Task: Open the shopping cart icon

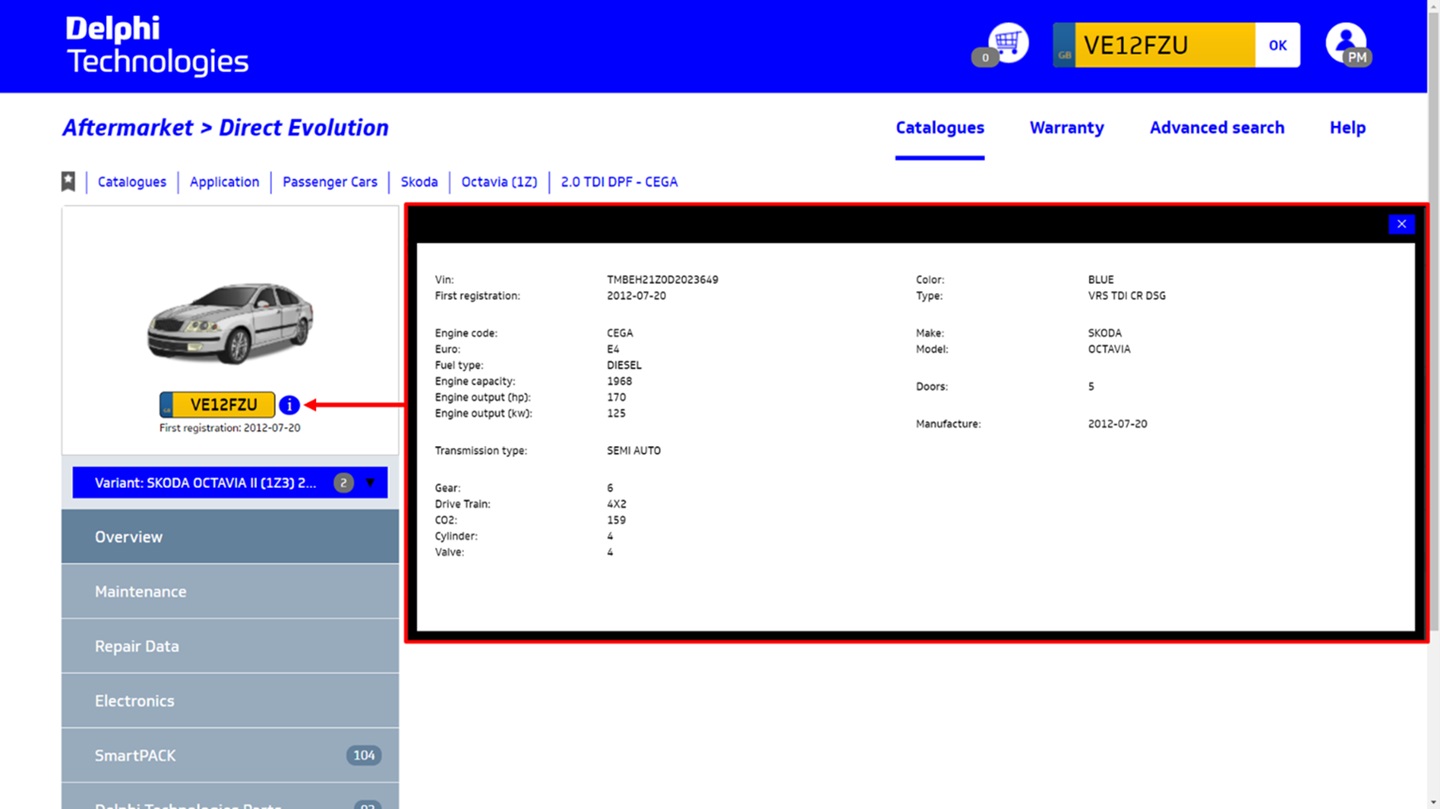Action: (x=1006, y=43)
